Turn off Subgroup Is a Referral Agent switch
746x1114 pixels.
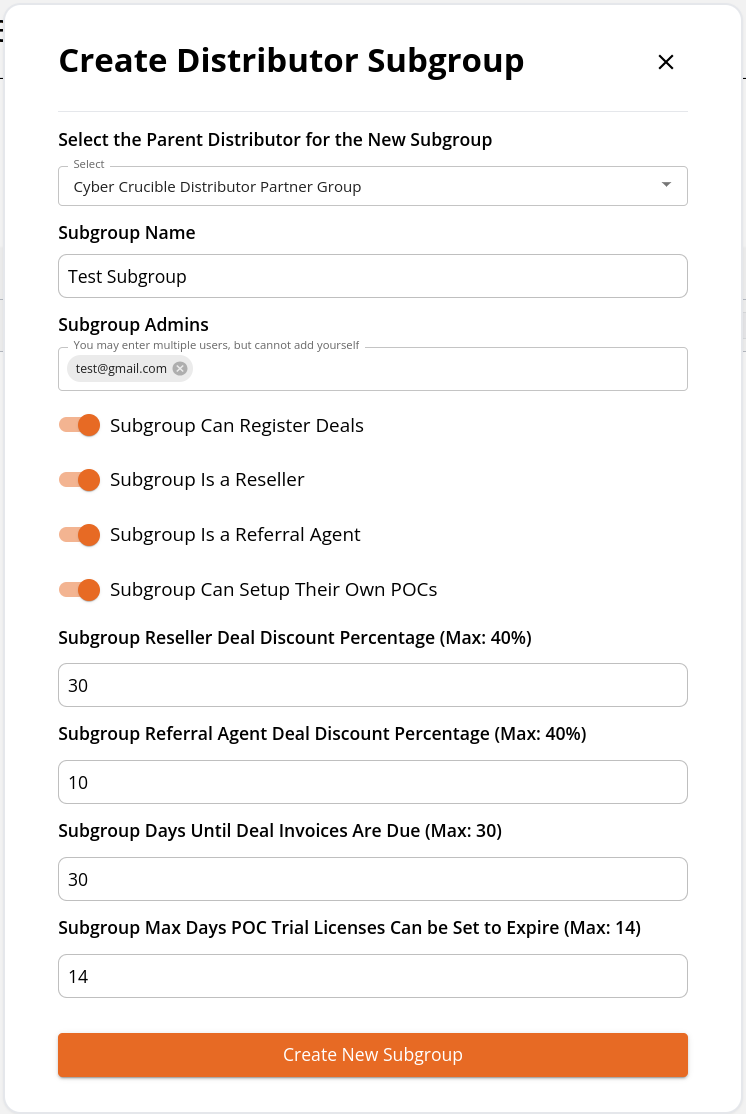pyautogui.click(x=80, y=535)
